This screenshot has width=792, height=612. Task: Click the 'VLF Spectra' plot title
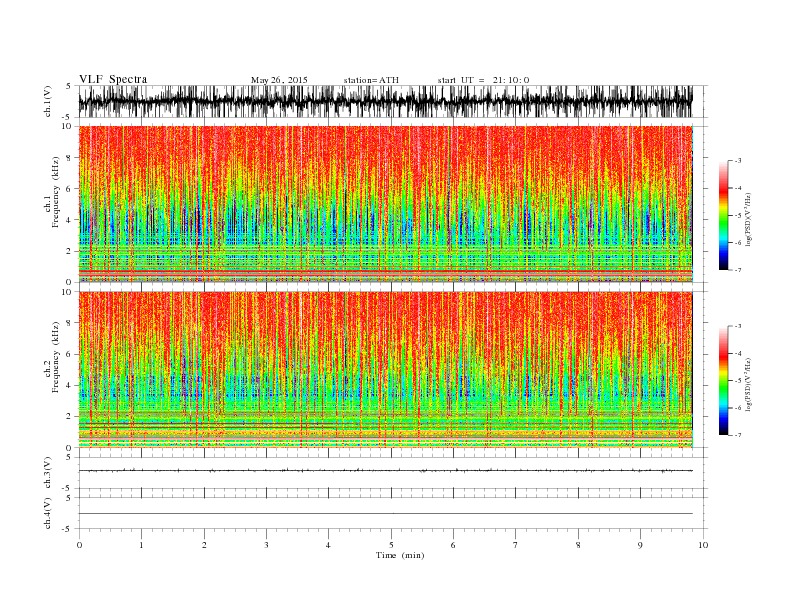pos(113,79)
